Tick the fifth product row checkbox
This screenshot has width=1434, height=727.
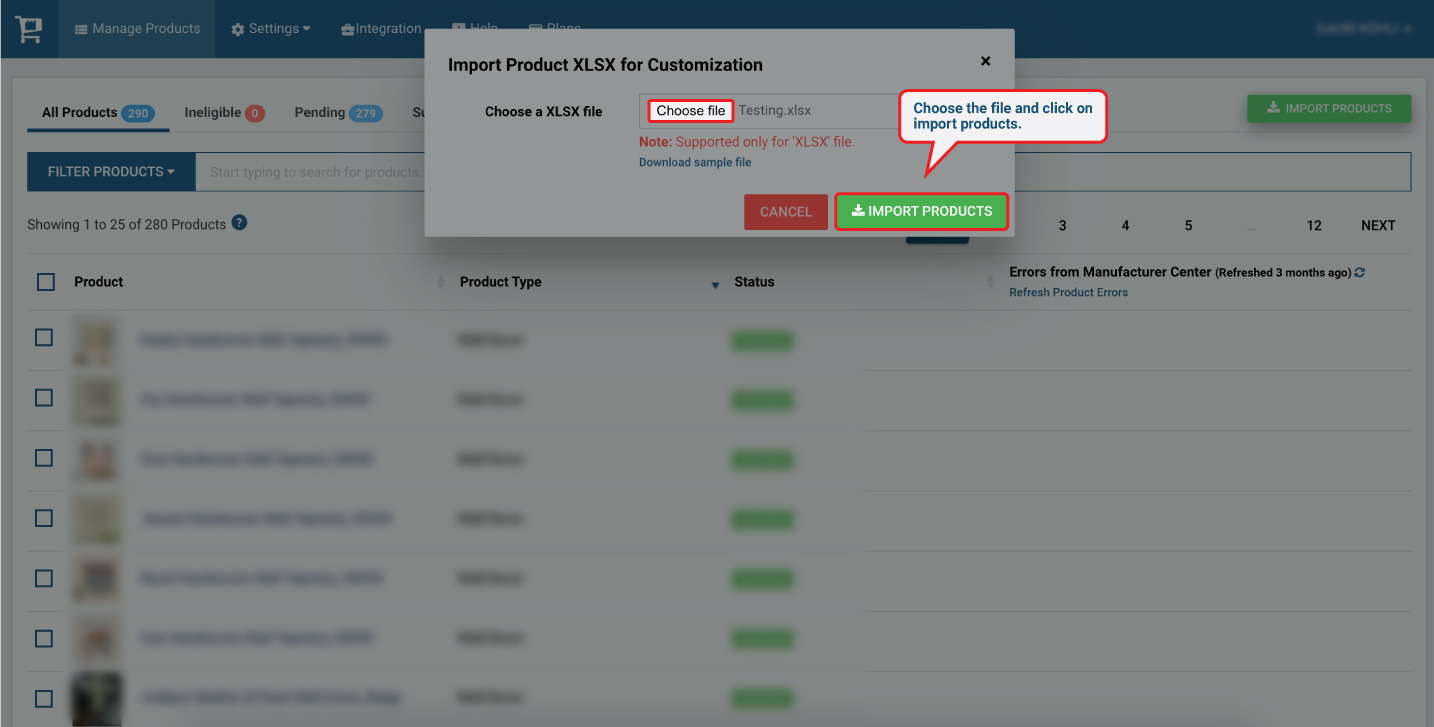(44, 578)
